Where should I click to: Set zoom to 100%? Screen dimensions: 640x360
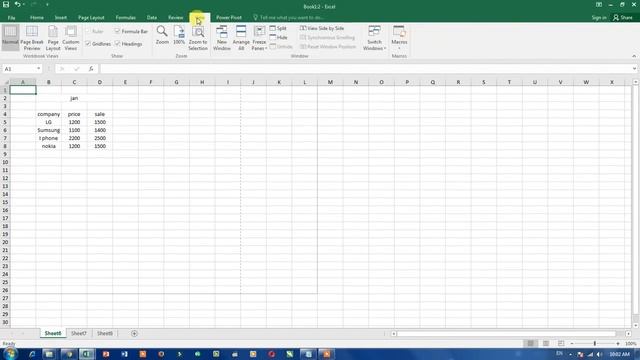179,35
